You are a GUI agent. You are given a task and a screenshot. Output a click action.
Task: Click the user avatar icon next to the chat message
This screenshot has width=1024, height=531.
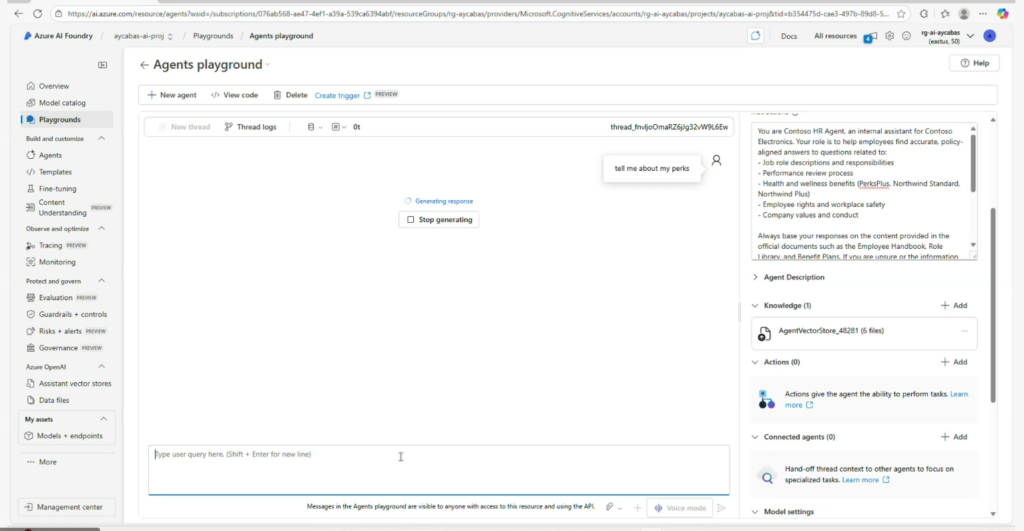716,160
